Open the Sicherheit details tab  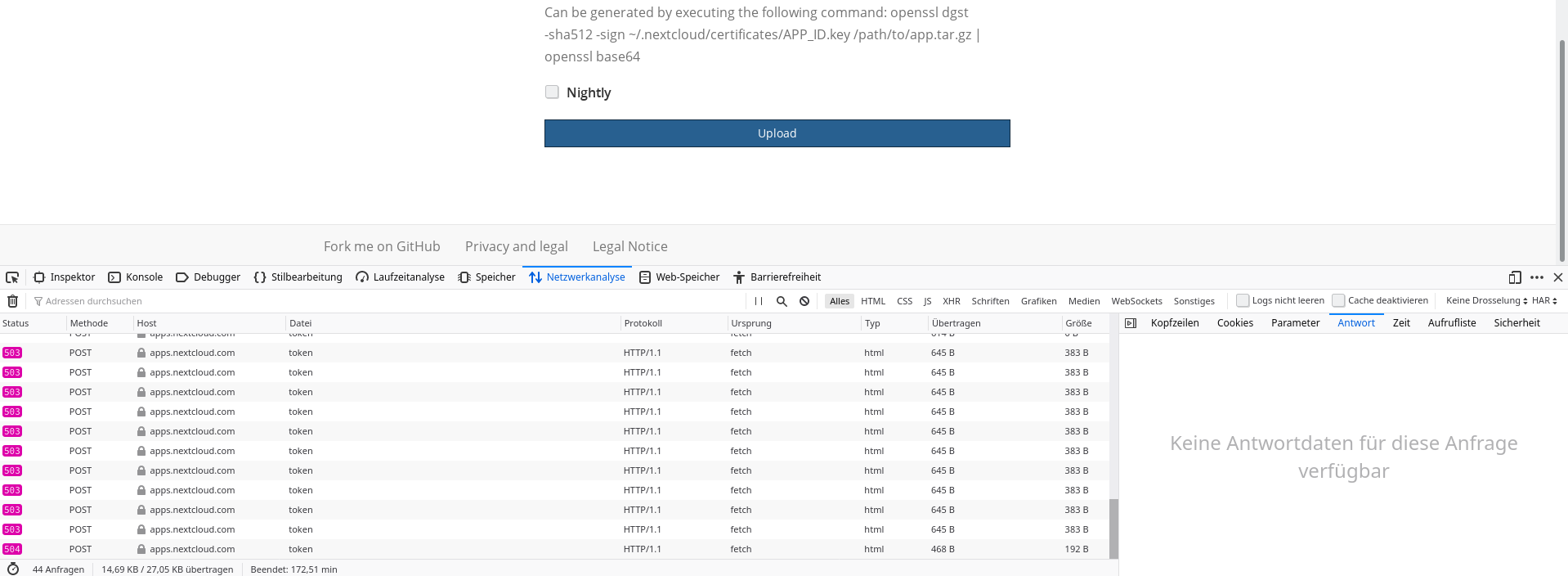1516,323
